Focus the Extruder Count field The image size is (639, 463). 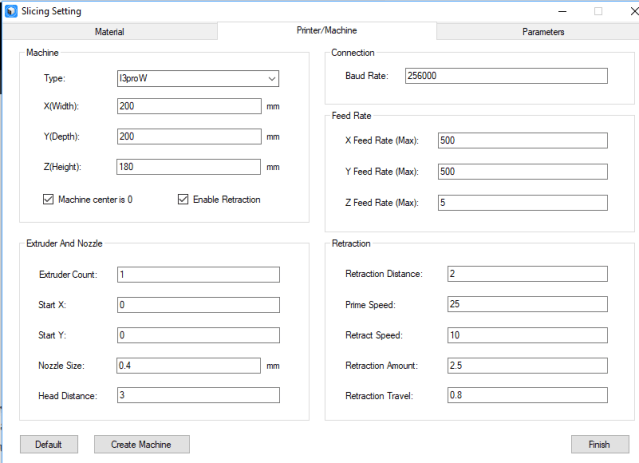(197, 275)
